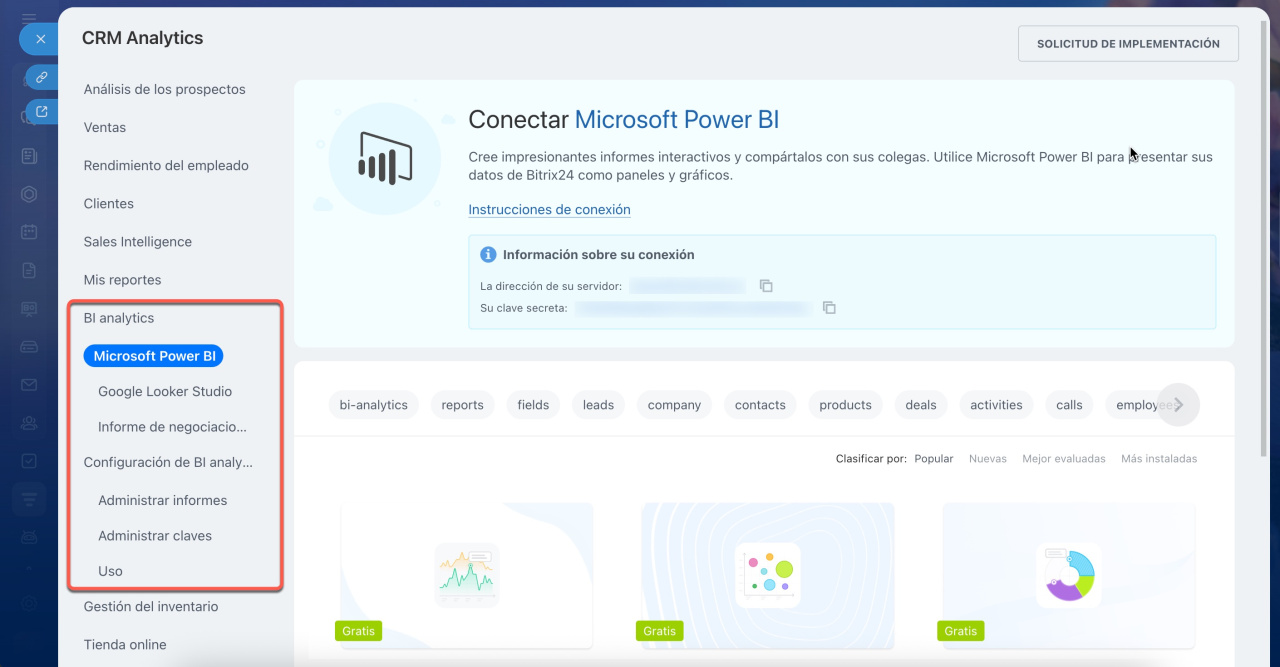Sort the apps by Nuevas
This screenshot has height=667, width=1280.
pos(987,459)
